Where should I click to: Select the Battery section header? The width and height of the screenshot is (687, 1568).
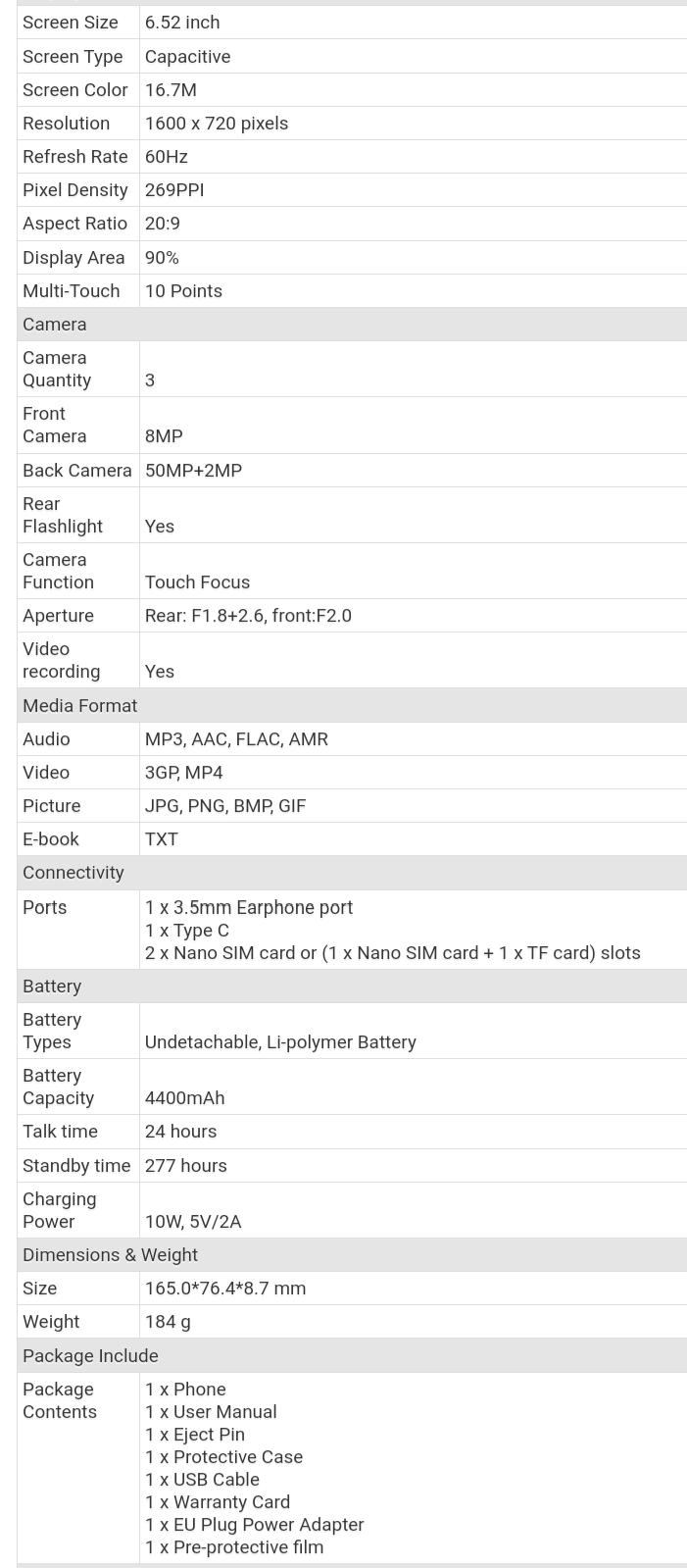coord(352,986)
